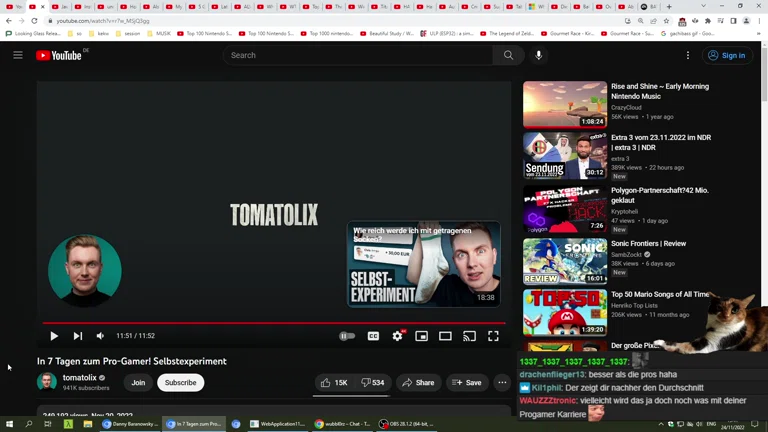This screenshot has height=432, width=768.
Task: Go to the YouTube home logo
Action: (59, 55)
